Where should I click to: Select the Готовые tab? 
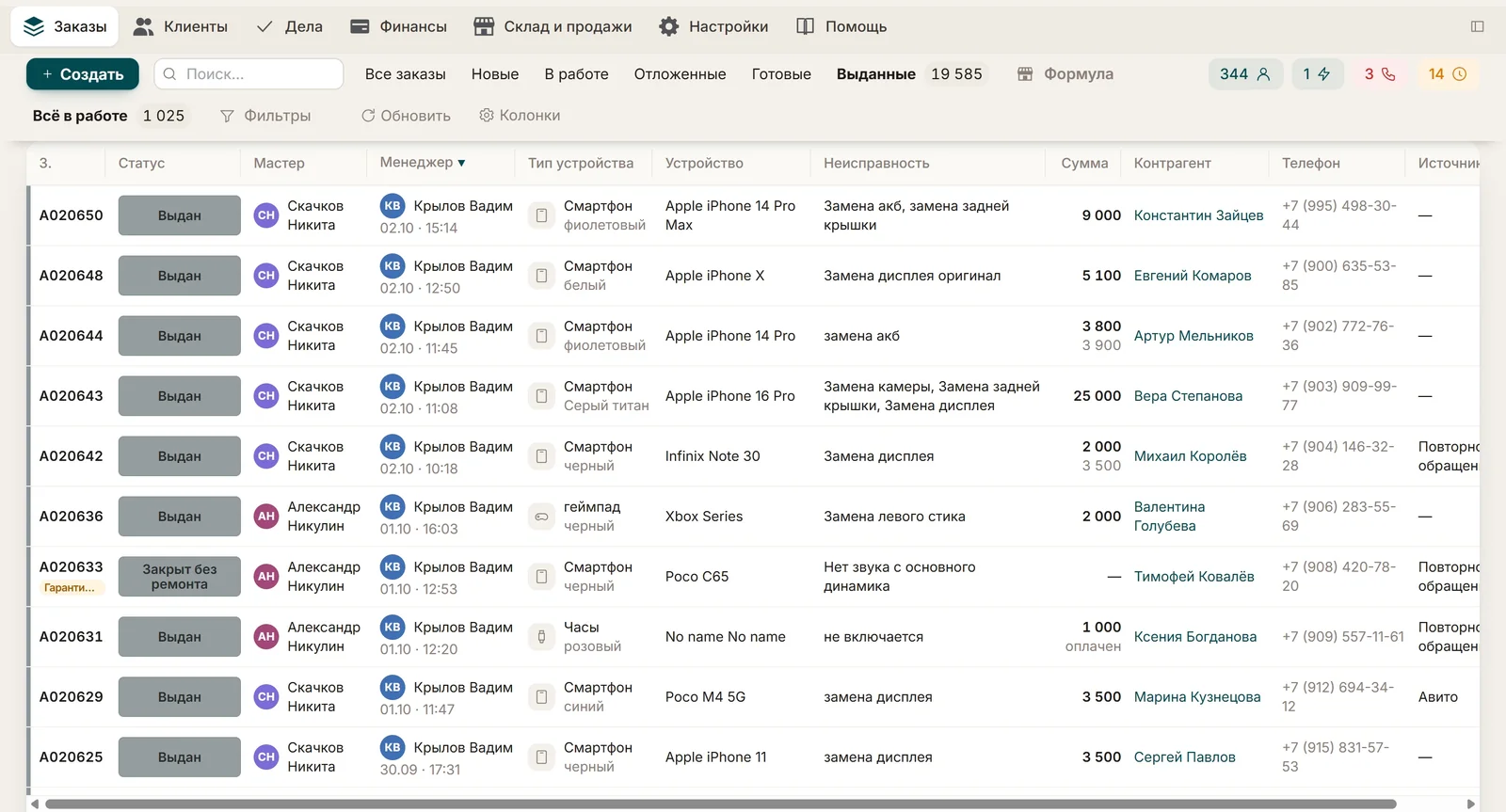(x=781, y=74)
